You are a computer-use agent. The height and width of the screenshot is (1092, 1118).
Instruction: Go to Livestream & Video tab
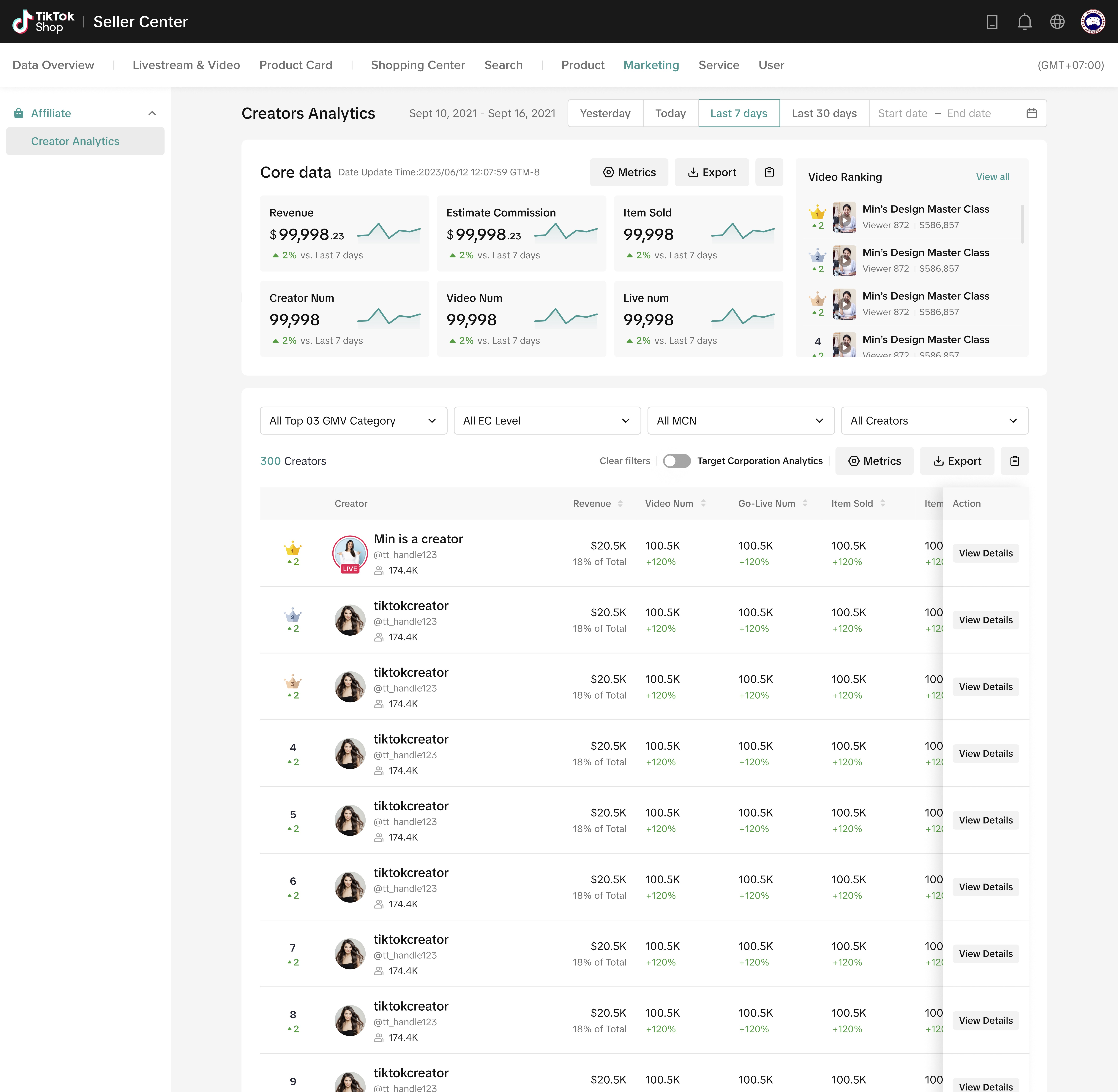(x=187, y=65)
